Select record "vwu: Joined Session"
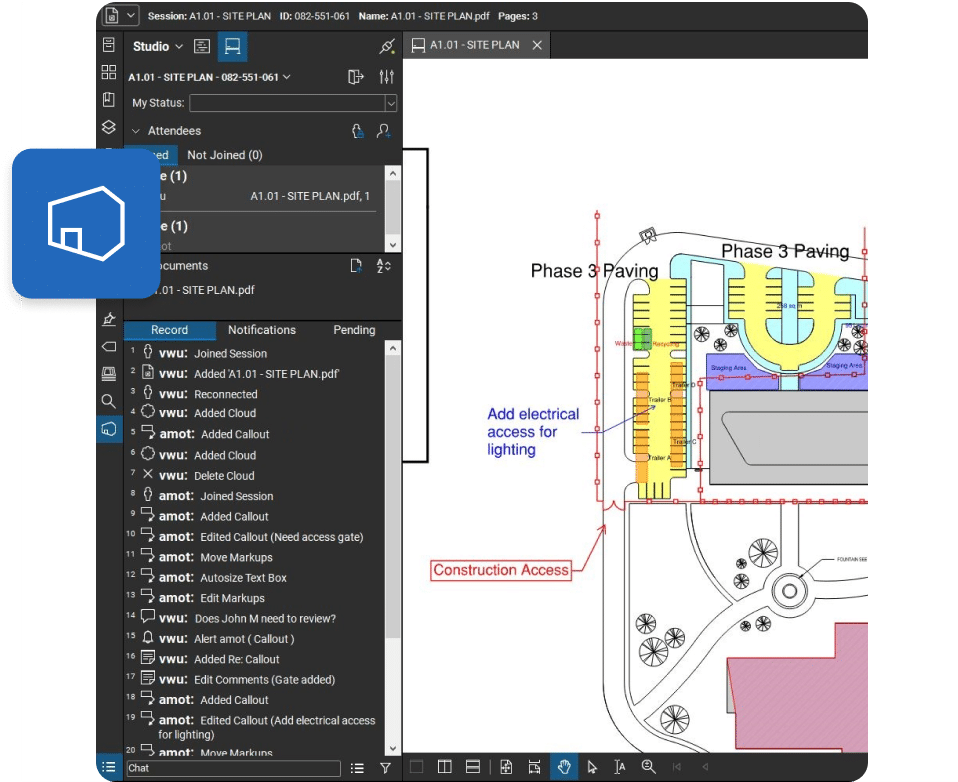The image size is (958, 782). (255, 354)
